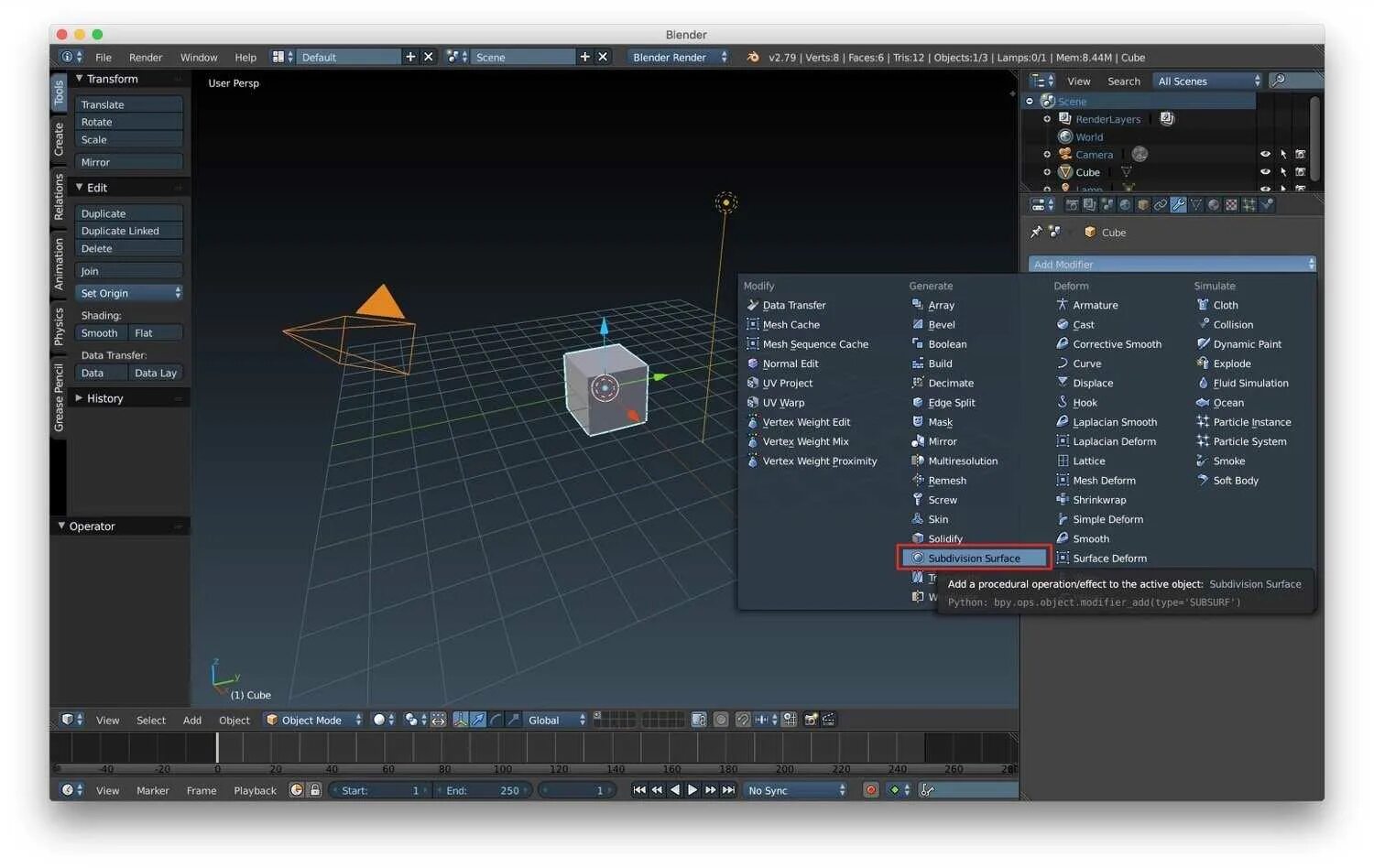
Task: Choose Subdivision Surface modifier
Action: [x=975, y=558]
